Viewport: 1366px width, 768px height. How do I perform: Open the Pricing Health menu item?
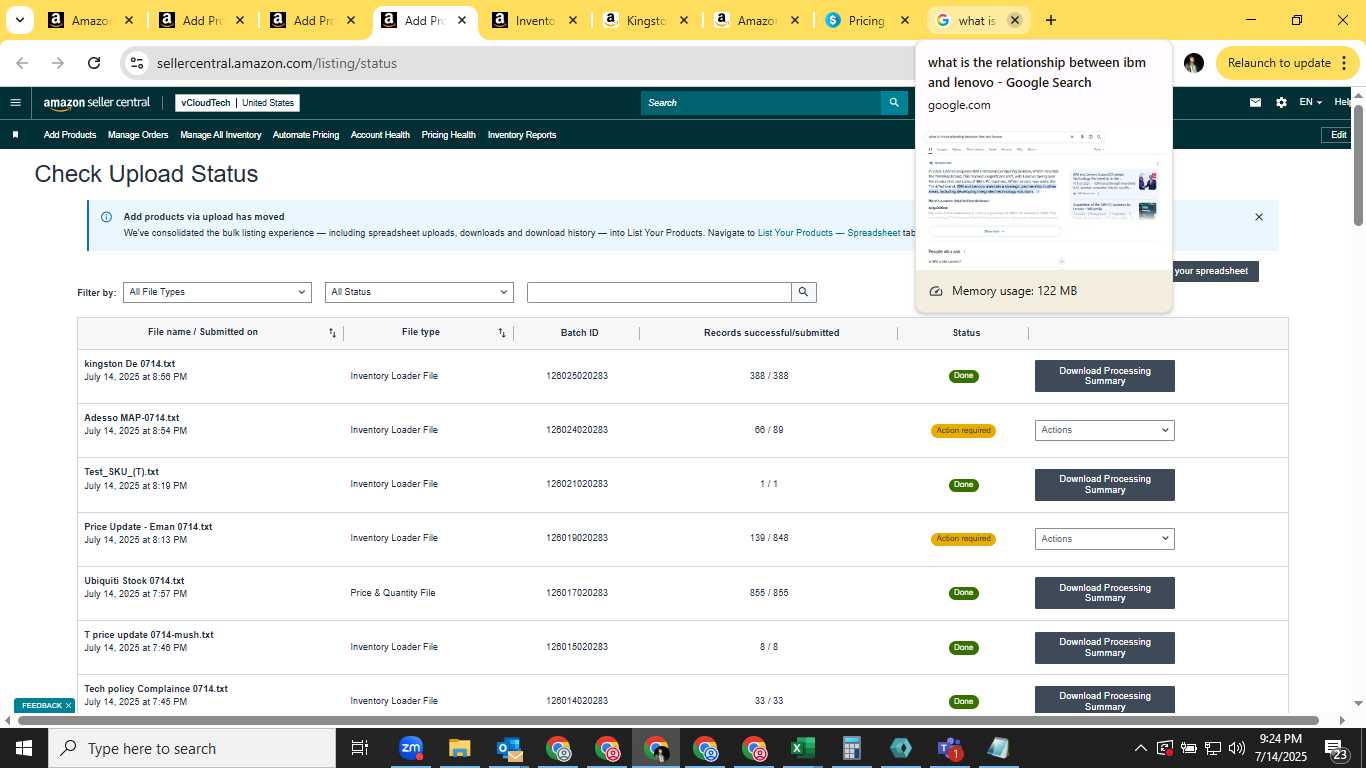coord(448,135)
